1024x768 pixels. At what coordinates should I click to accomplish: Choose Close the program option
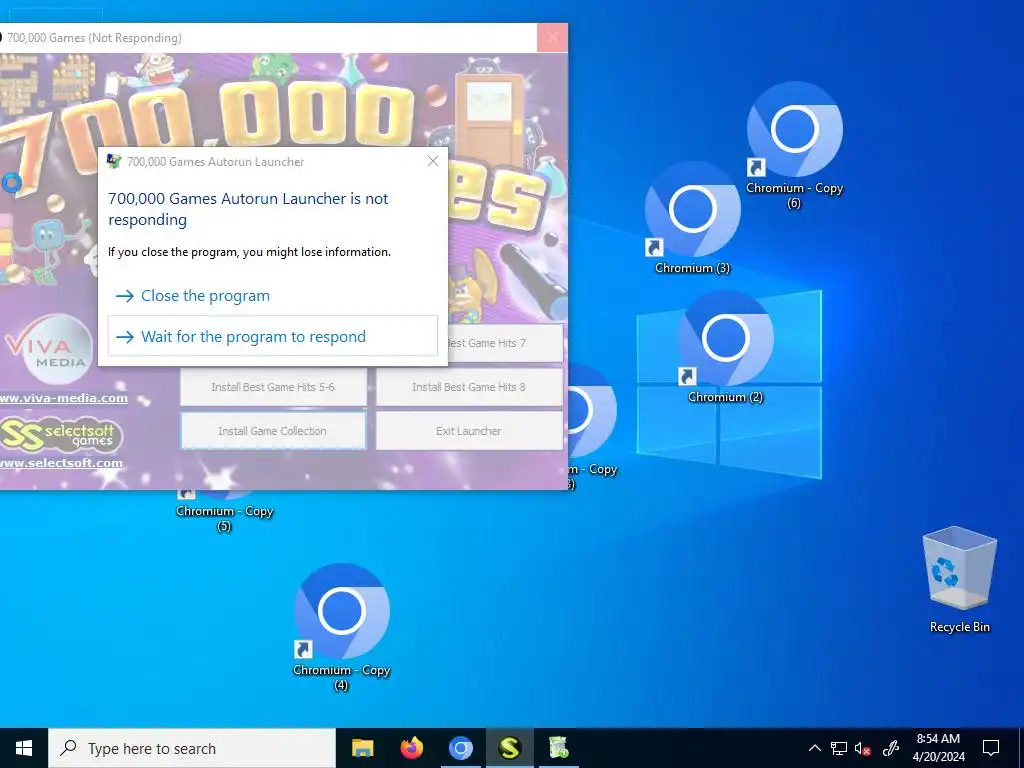(272, 296)
